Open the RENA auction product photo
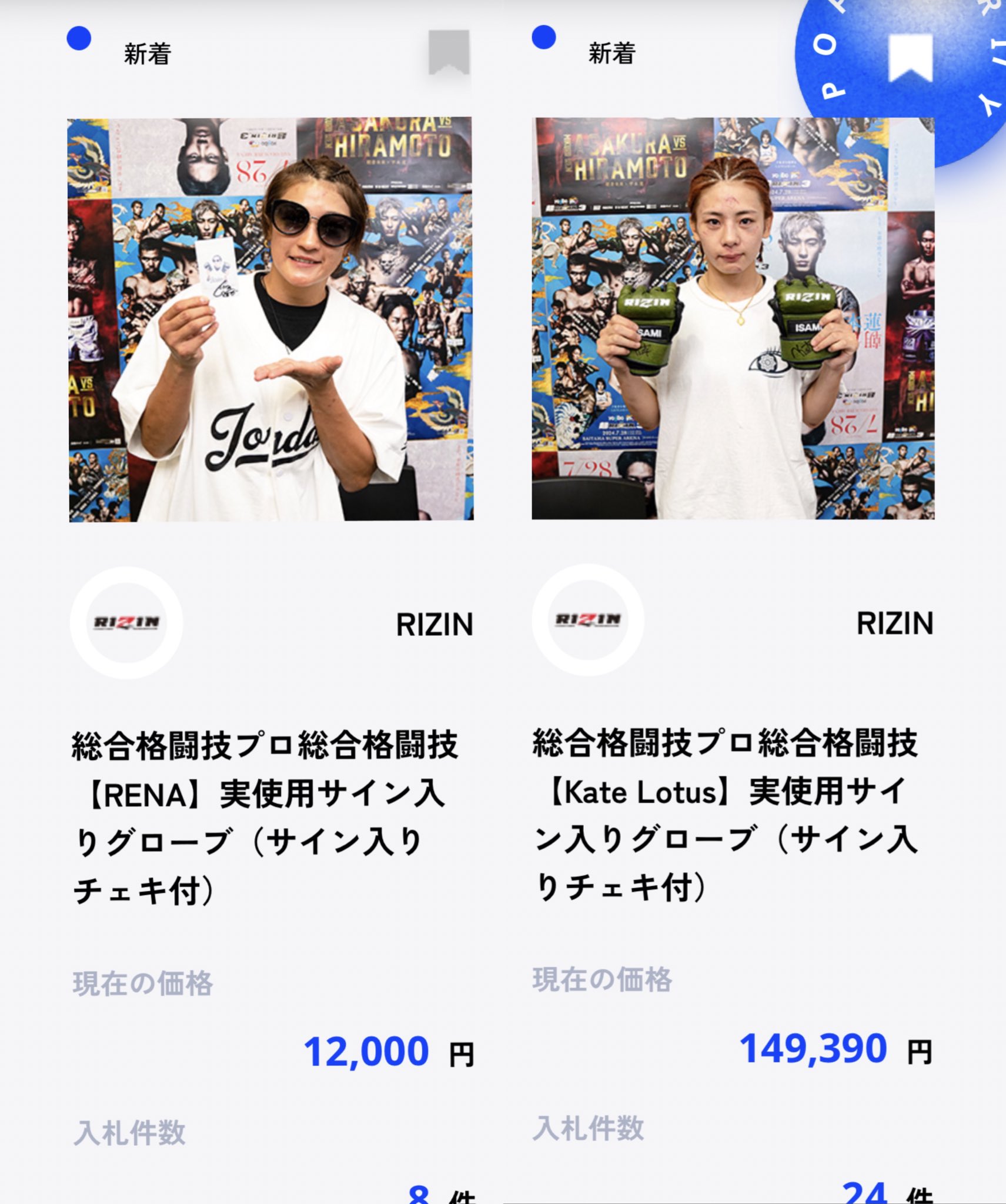 [x=270, y=319]
